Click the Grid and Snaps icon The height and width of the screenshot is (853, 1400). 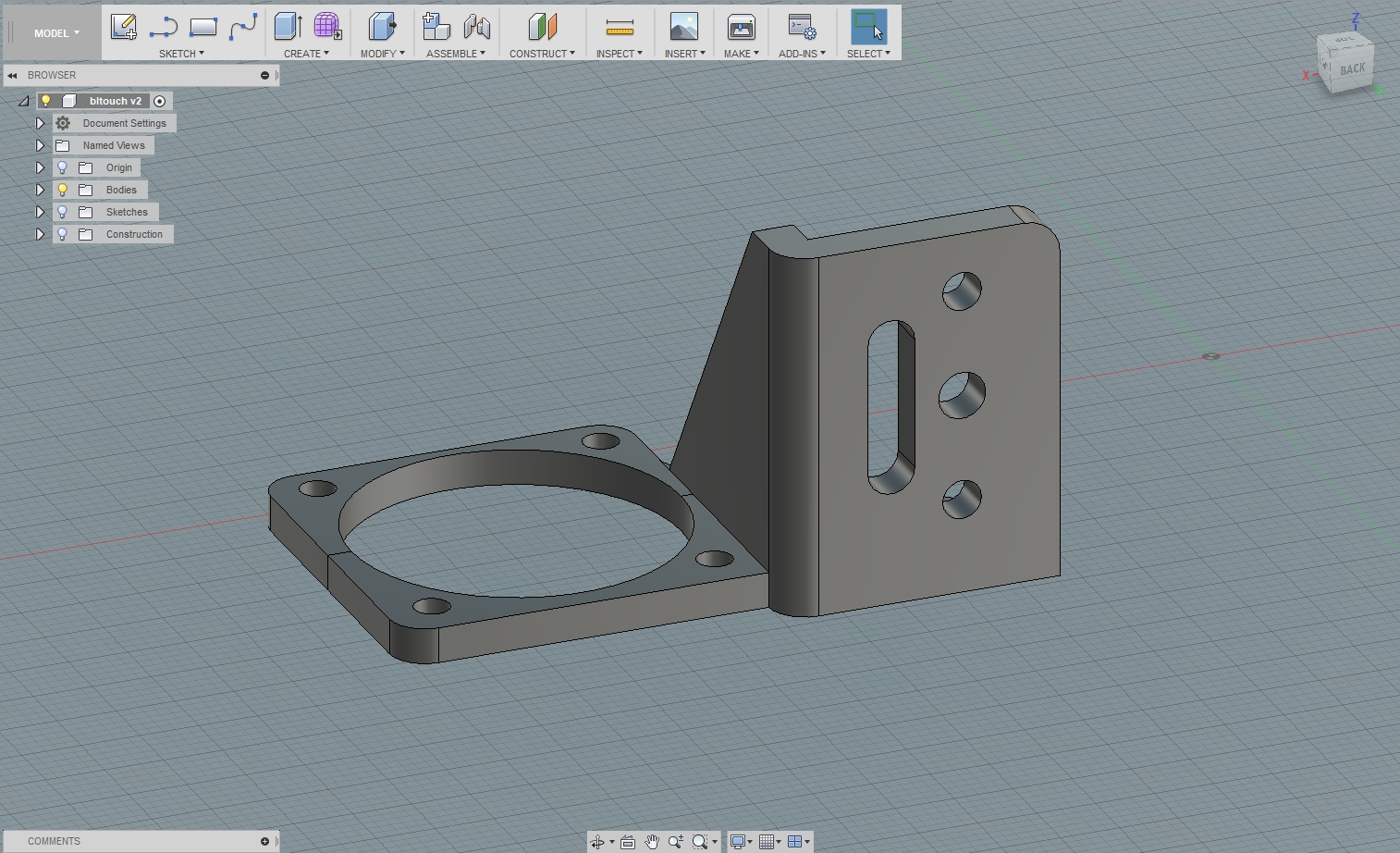766,842
